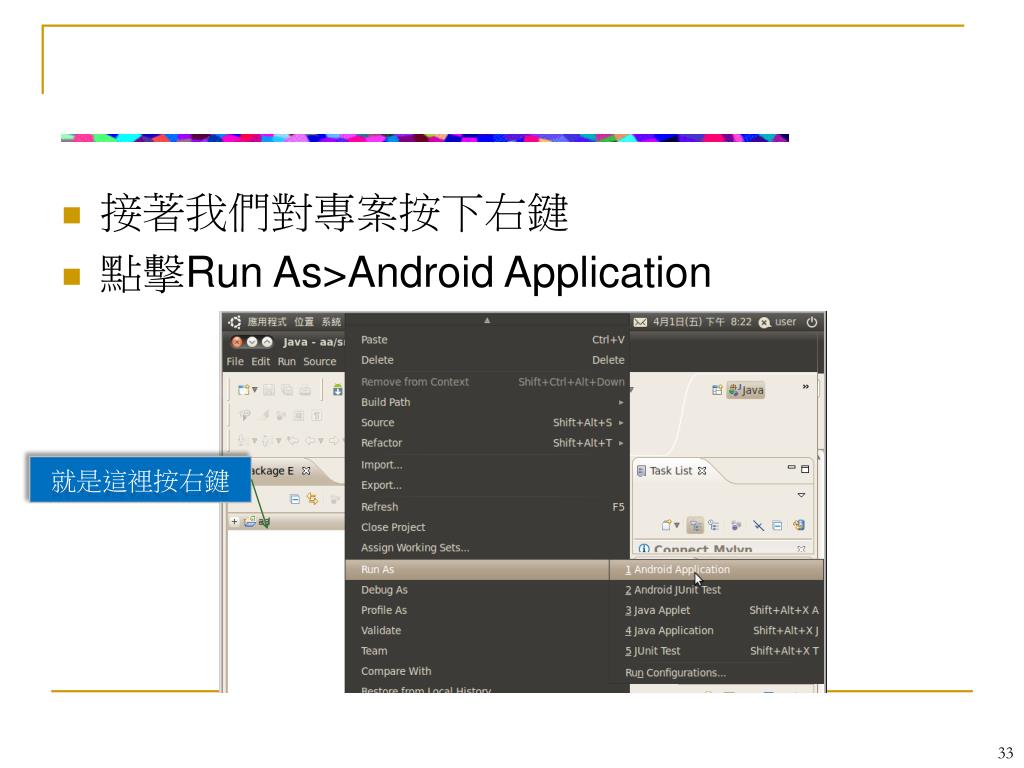Click the mail envelope indicator

tap(640, 322)
